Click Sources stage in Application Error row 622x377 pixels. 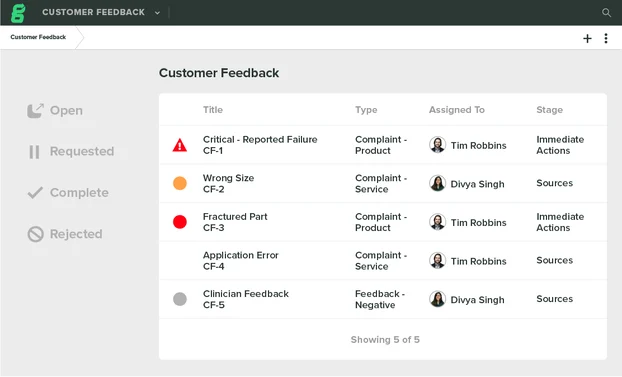555,260
